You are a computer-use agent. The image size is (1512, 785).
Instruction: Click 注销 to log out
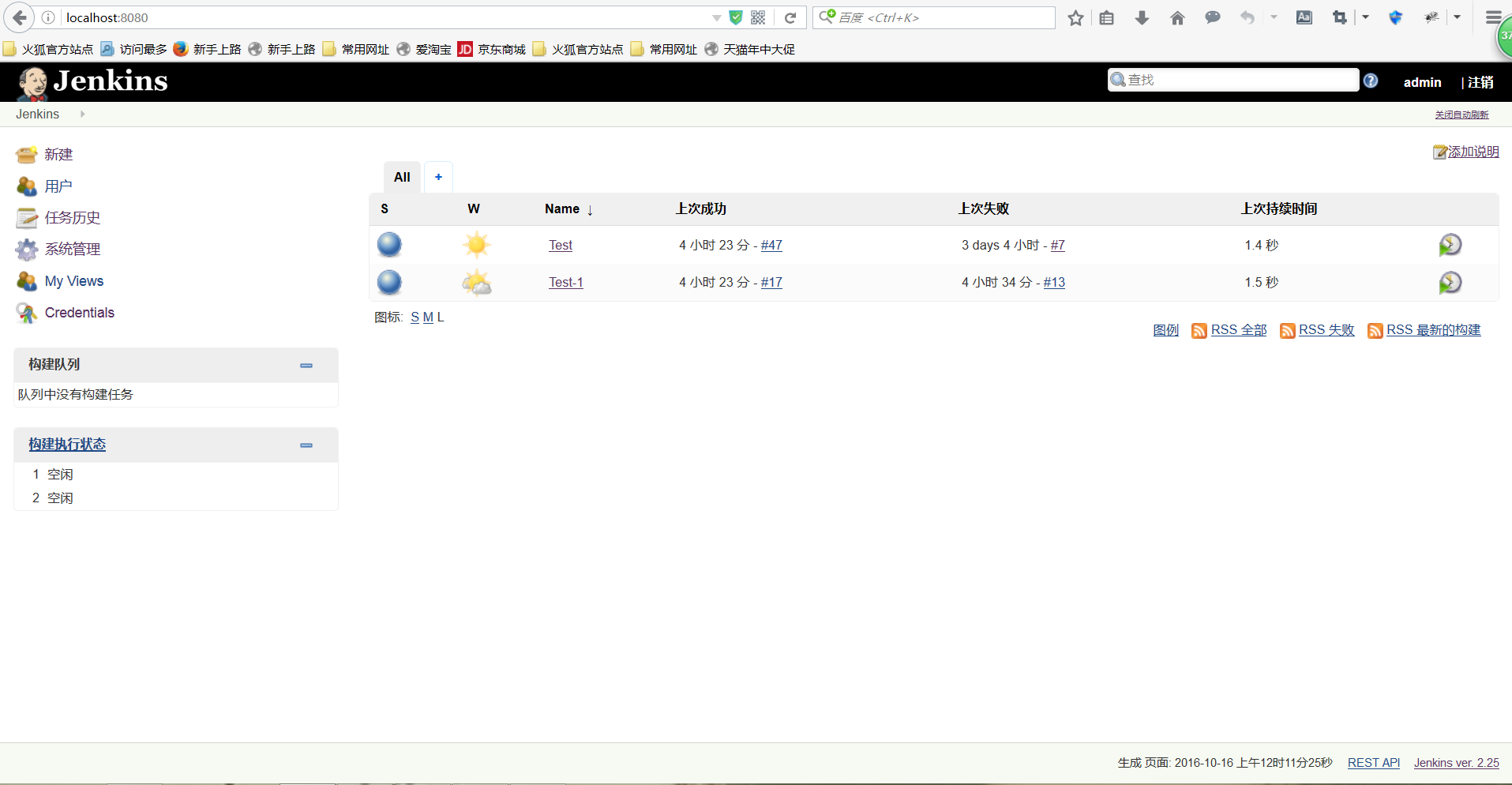(x=1480, y=82)
